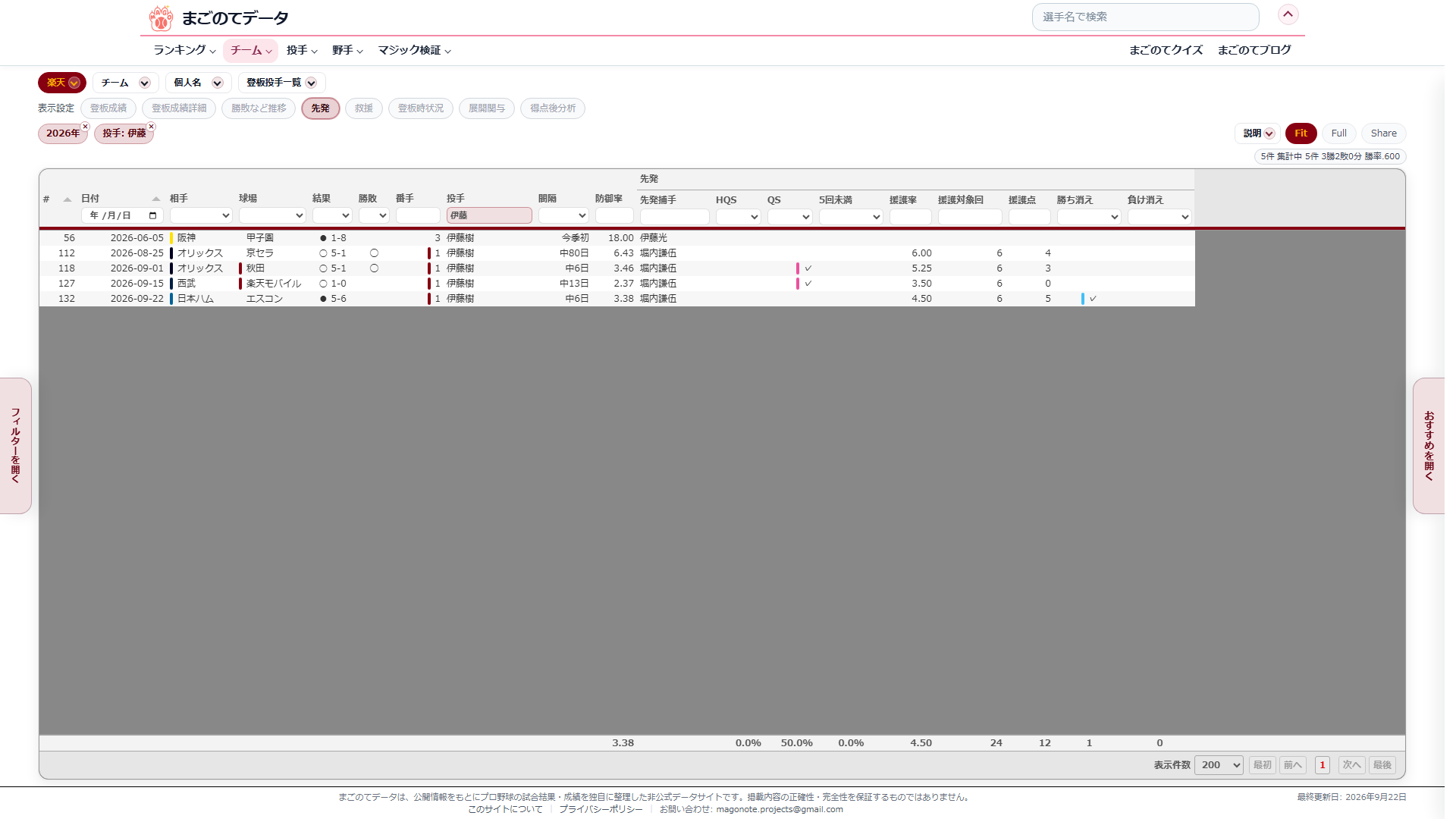Click the 選手名で検索 search field

pyautogui.click(x=1145, y=17)
